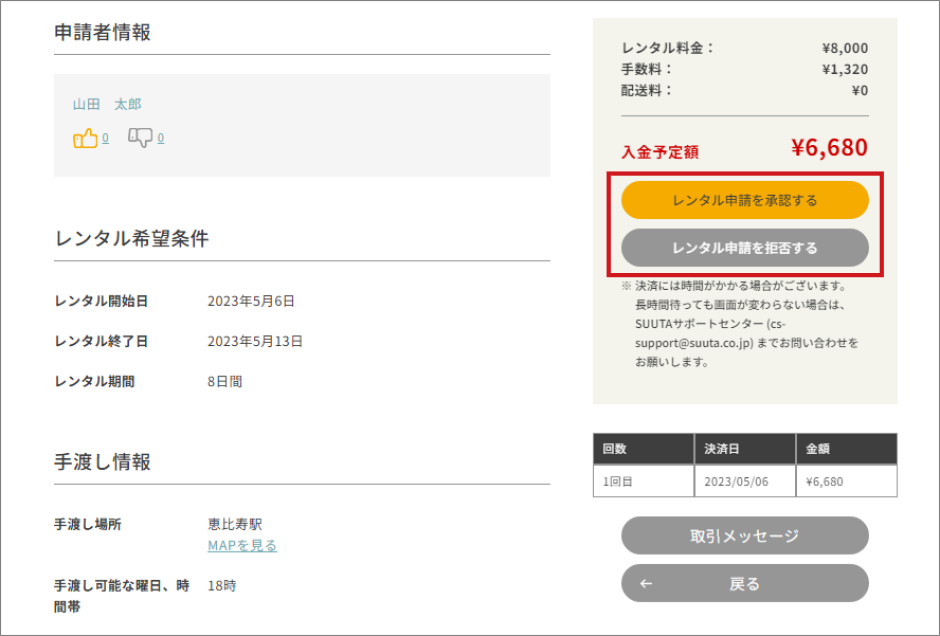
Task: Click 1回目 table cell
Action: coord(644,481)
